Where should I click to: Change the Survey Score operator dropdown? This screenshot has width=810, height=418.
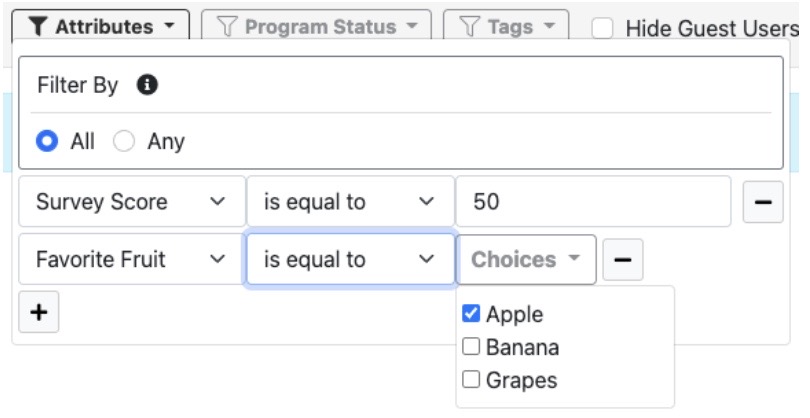[x=349, y=202]
